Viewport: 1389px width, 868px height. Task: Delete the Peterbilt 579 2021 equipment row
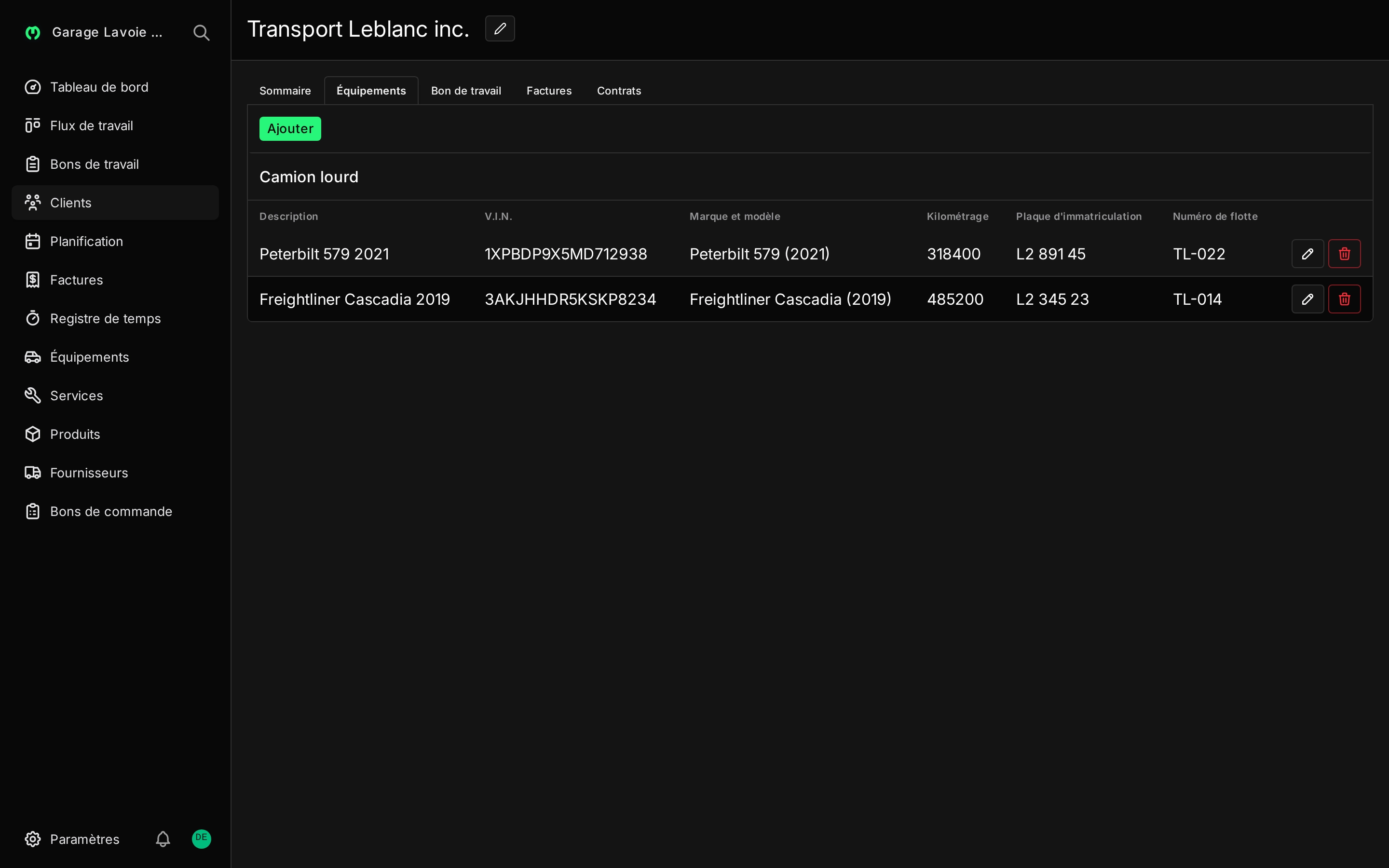click(1344, 254)
